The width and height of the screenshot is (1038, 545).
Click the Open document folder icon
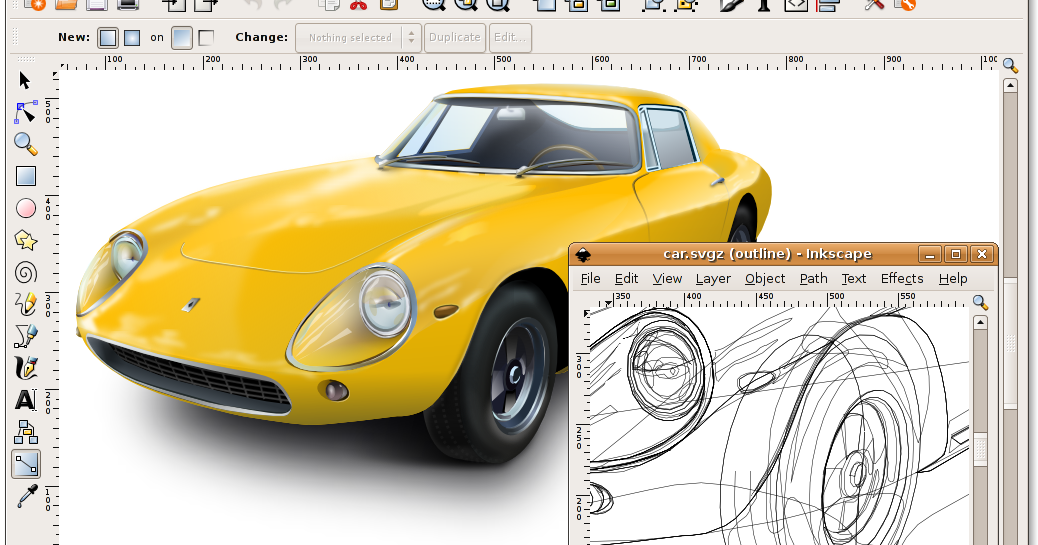66,5
